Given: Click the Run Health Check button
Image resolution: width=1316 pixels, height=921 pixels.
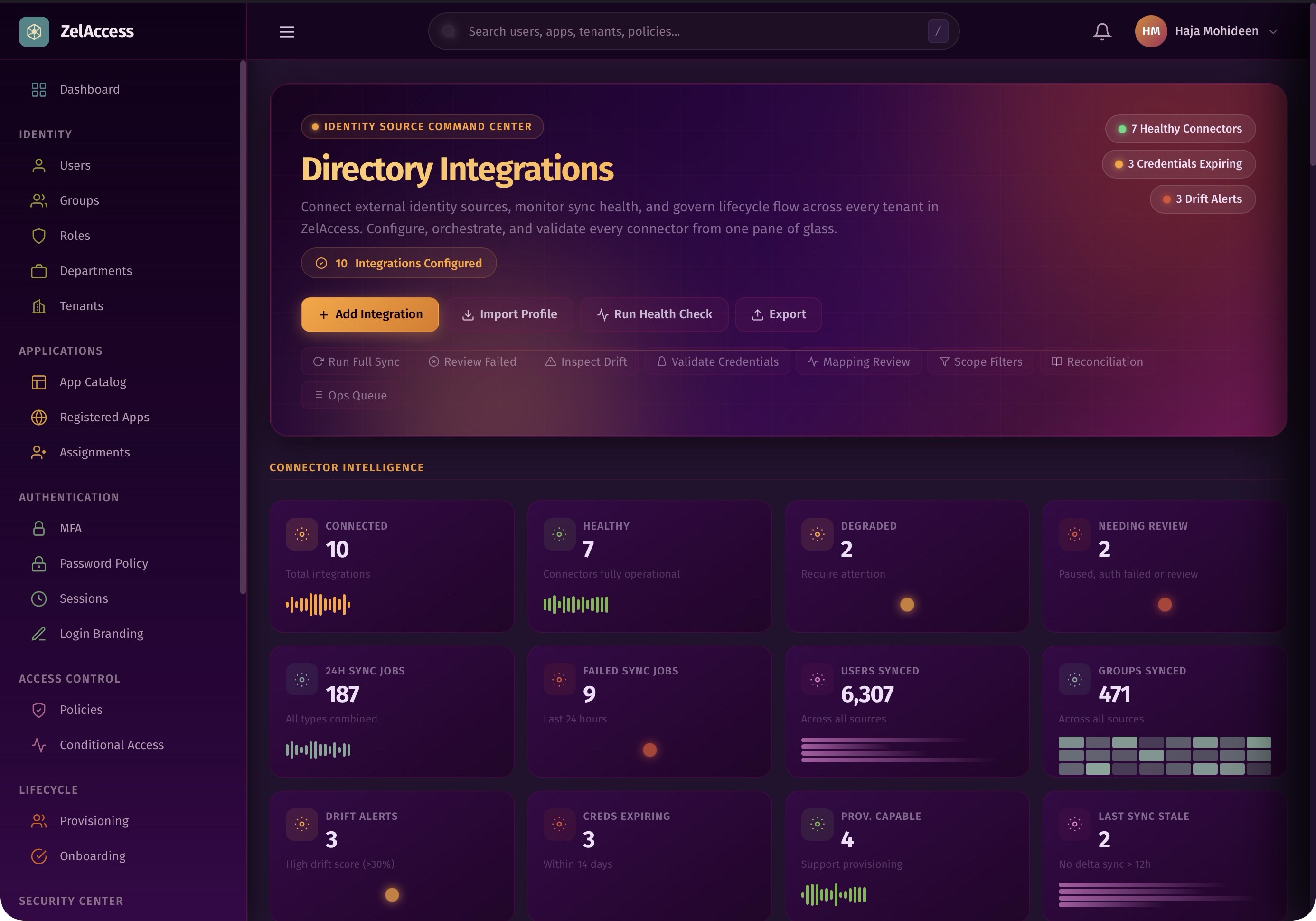Looking at the screenshot, I should coord(653,314).
